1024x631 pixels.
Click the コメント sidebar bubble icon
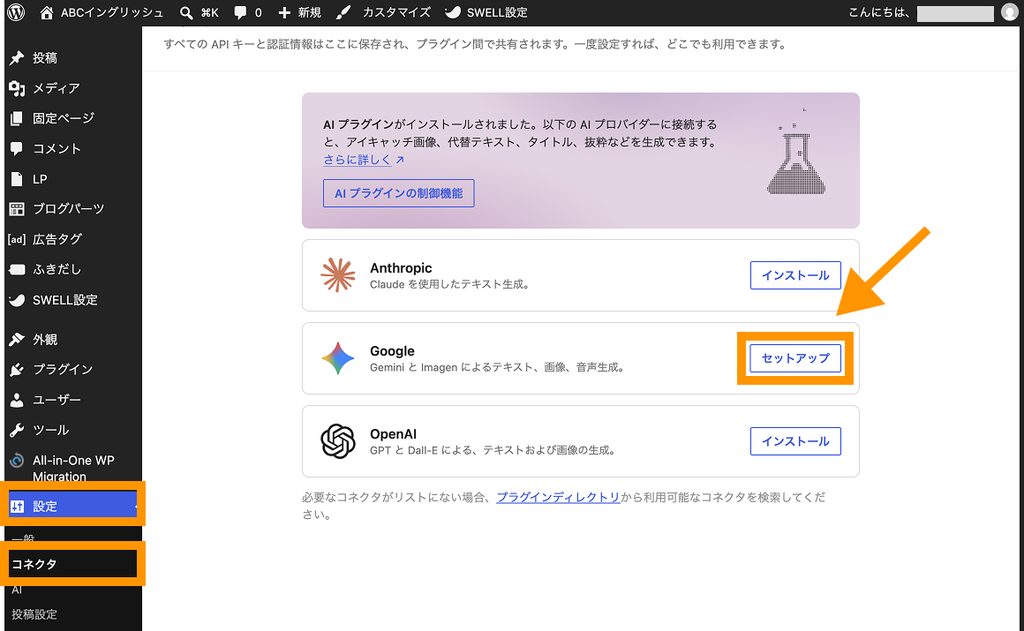coord(17,149)
